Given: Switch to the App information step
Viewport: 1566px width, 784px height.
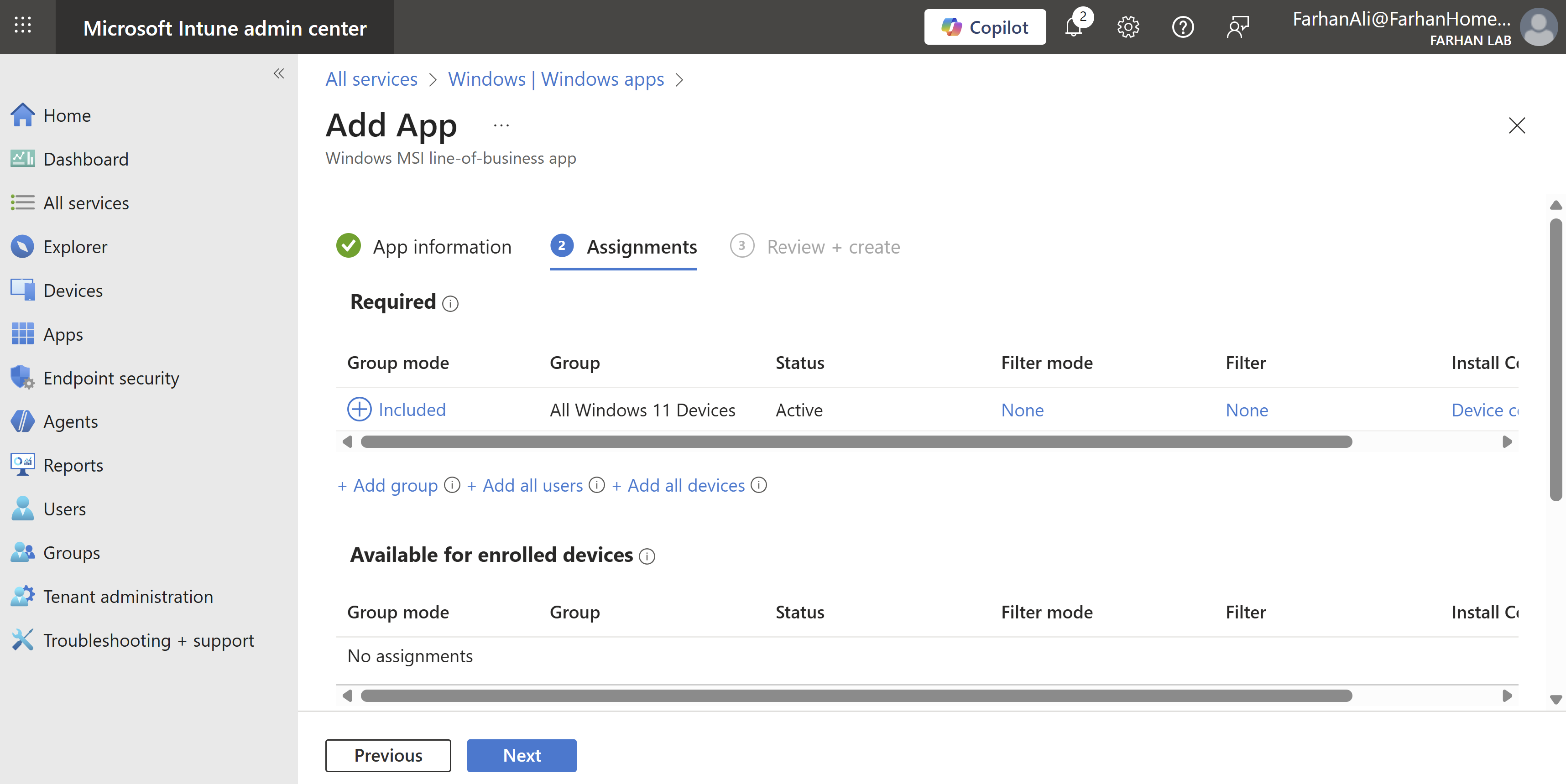Looking at the screenshot, I should (x=442, y=247).
